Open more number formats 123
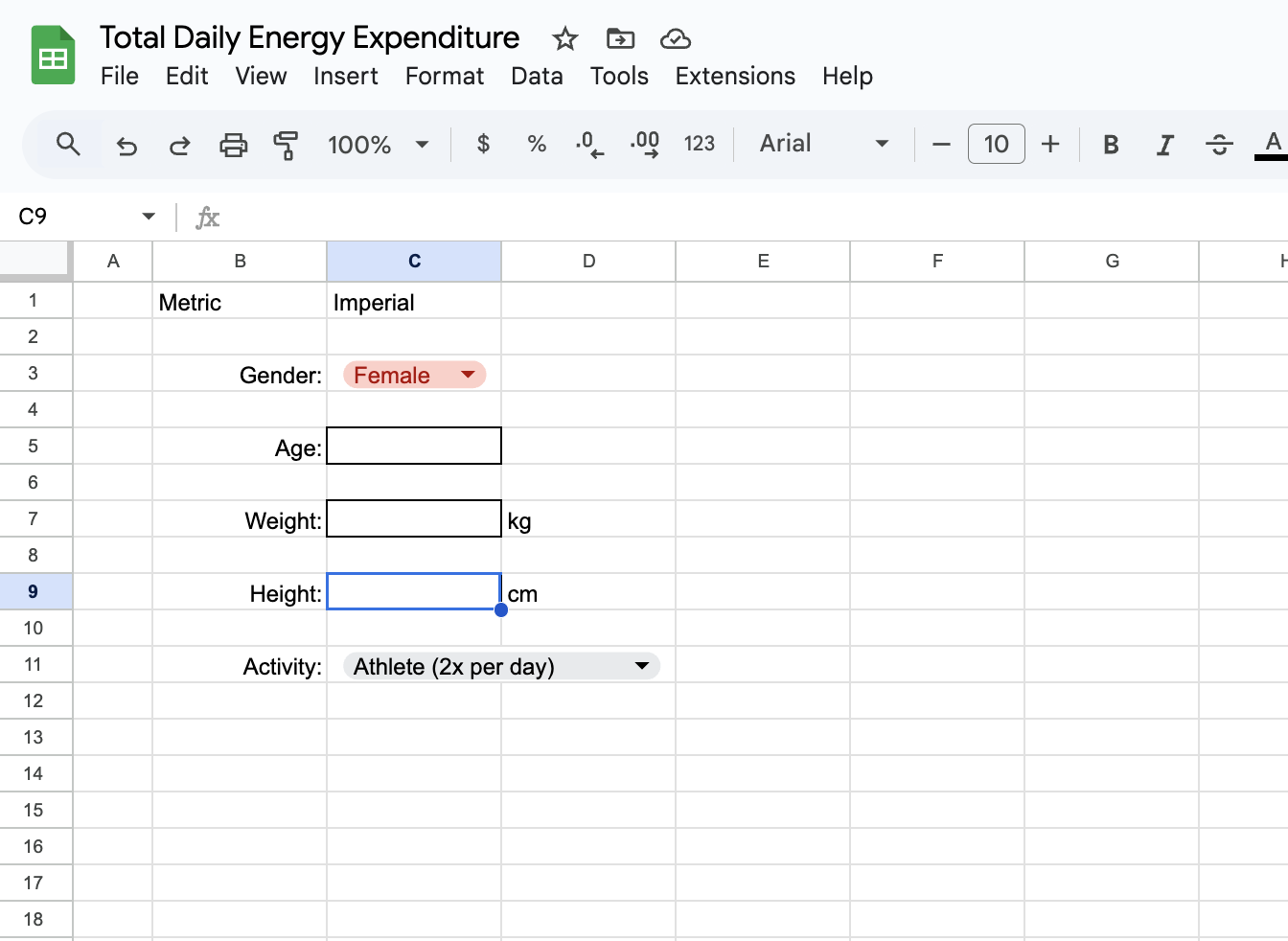This screenshot has height=941, width=1288. 700,144
